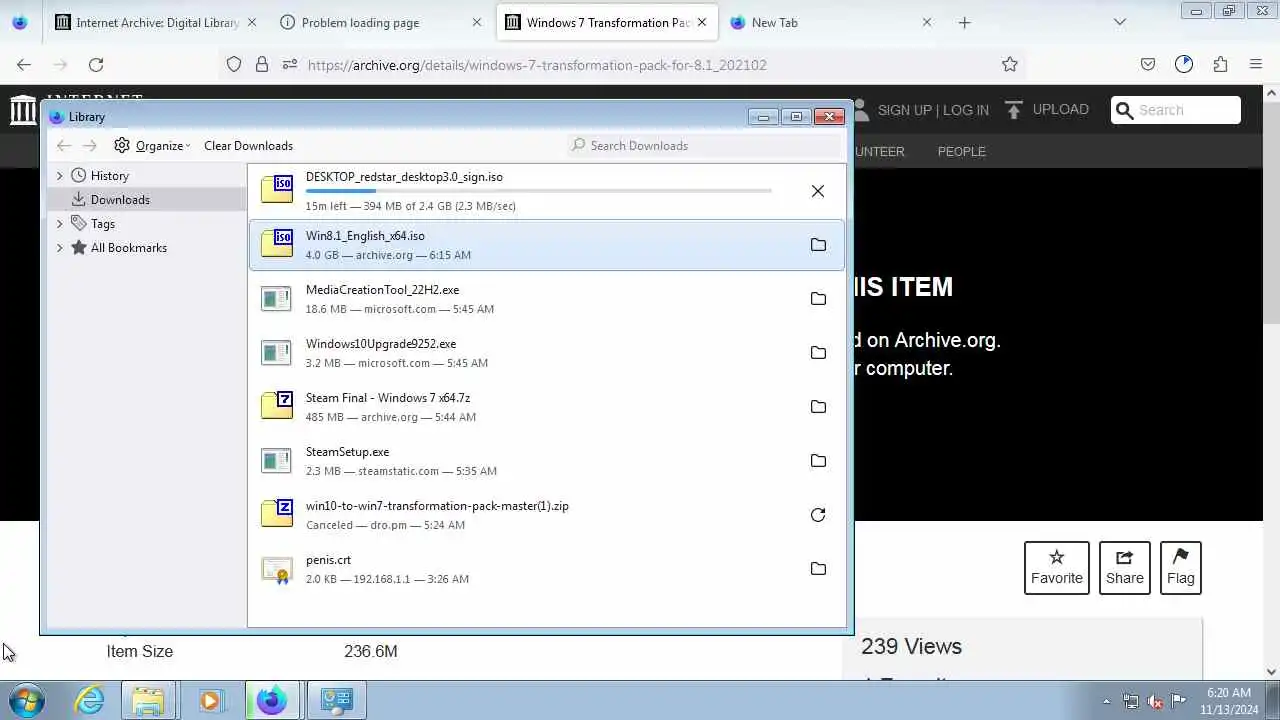
Task: Open the list all tabs dropdown
Action: coord(1120,22)
